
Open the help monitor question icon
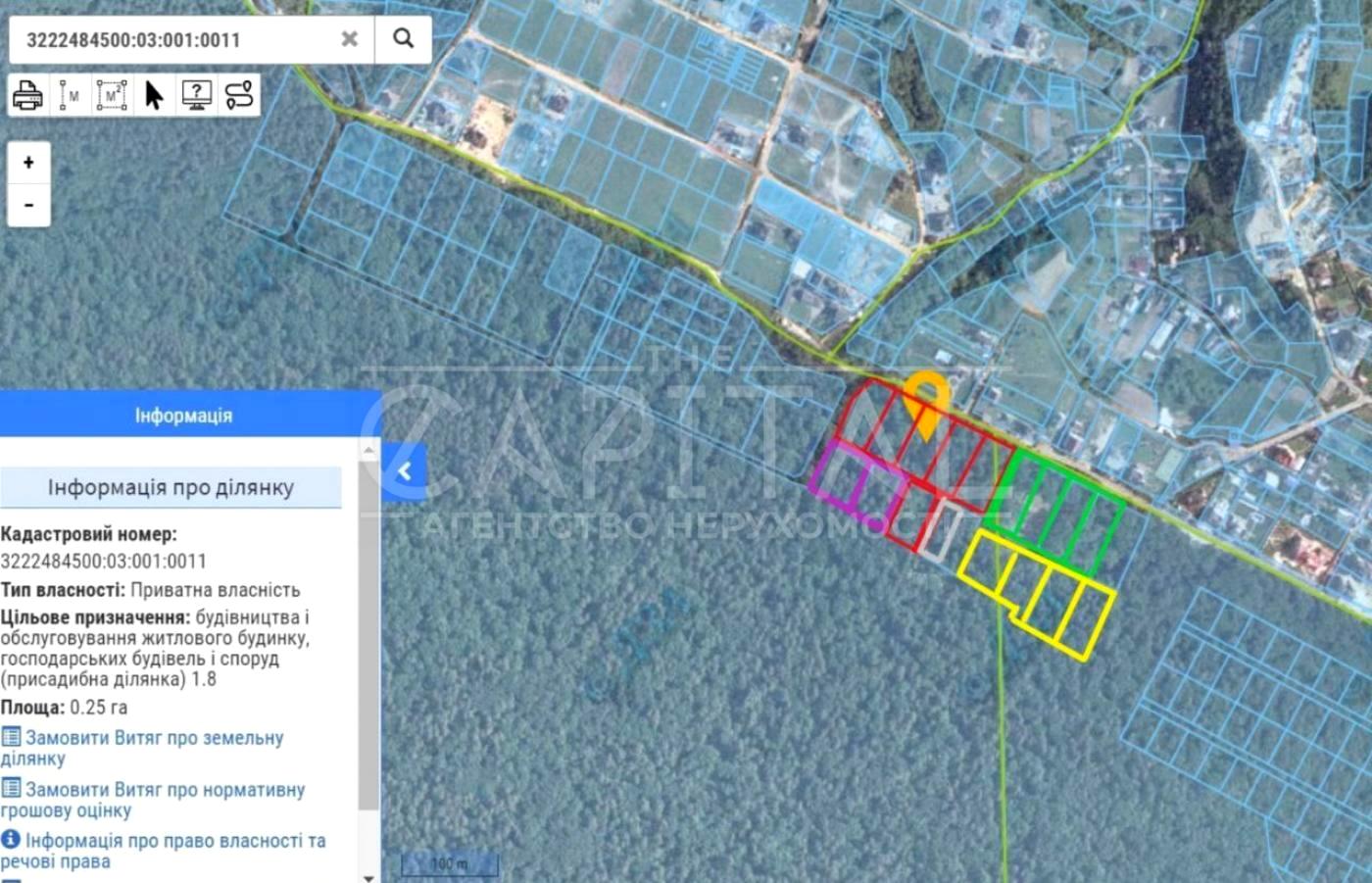(x=196, y=95)
